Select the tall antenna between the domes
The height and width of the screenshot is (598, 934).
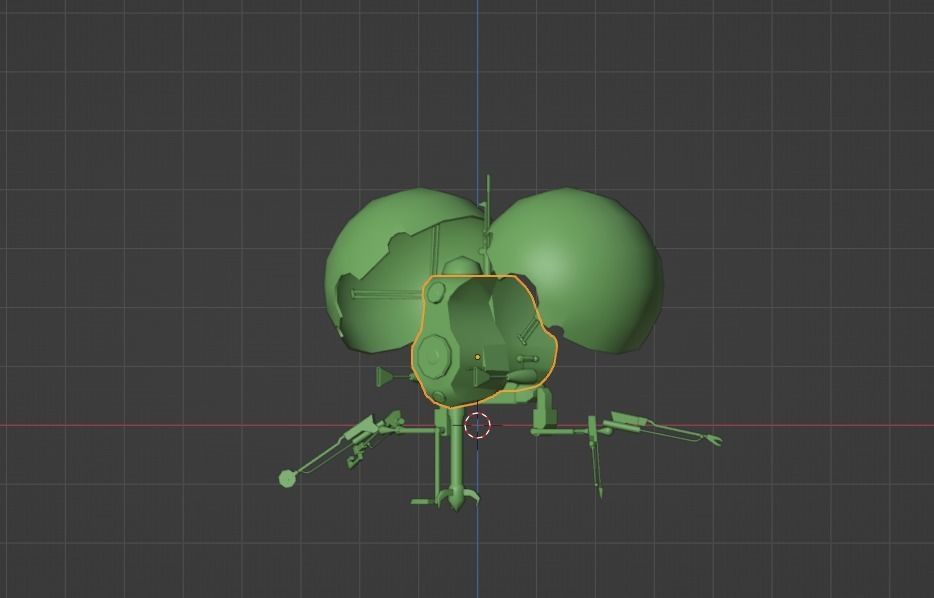[x=488, y=223]
